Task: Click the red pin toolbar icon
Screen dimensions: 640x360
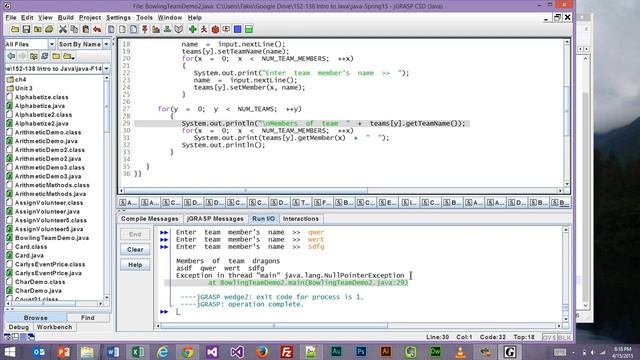Action: pos(144,29)
